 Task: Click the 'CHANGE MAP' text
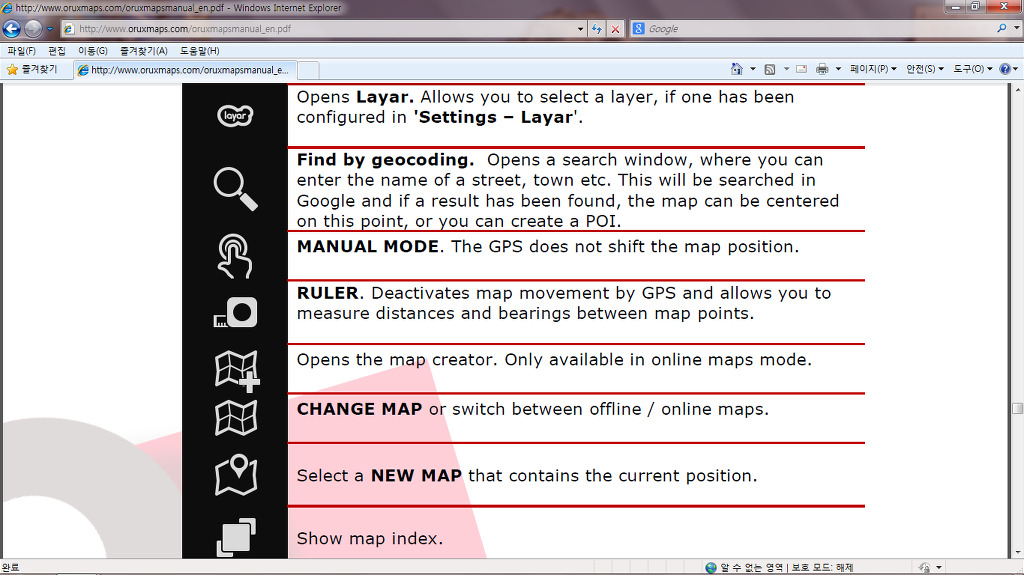[359, 409]
